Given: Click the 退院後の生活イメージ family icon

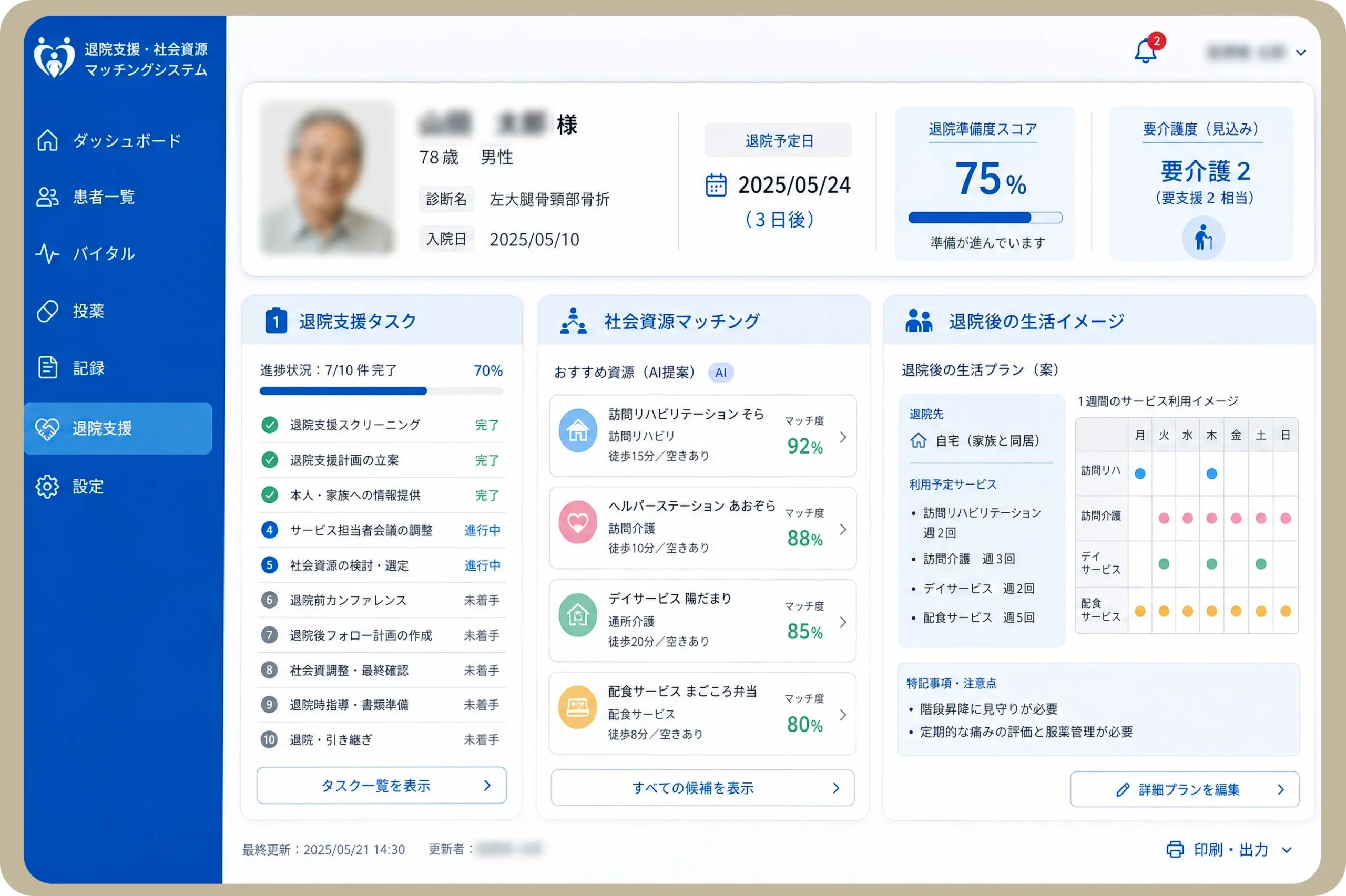Looking at the screenshot, I should tap(919, 321).
